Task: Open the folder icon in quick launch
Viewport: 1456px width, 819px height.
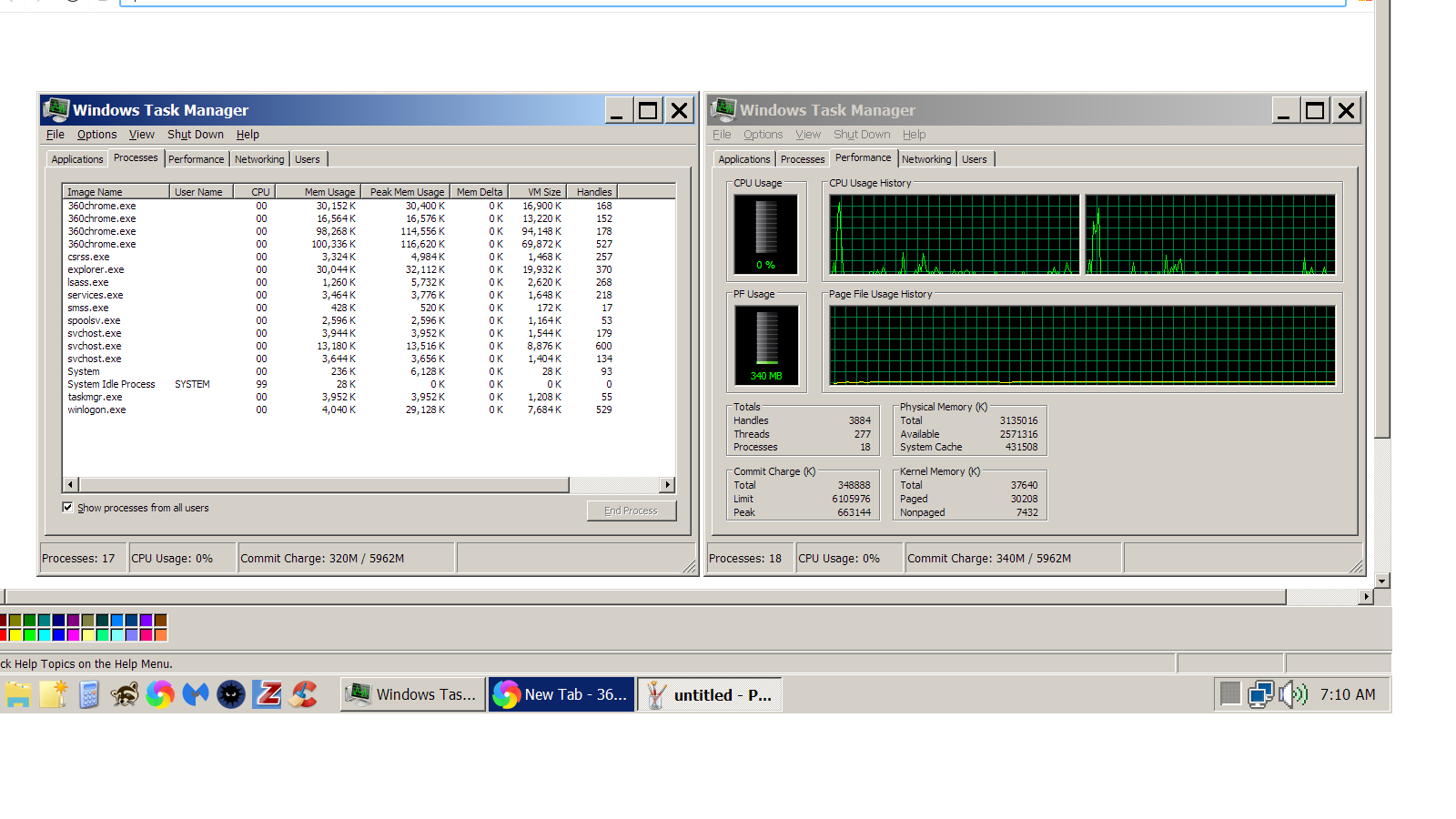Action: click(x=18, y=694)
